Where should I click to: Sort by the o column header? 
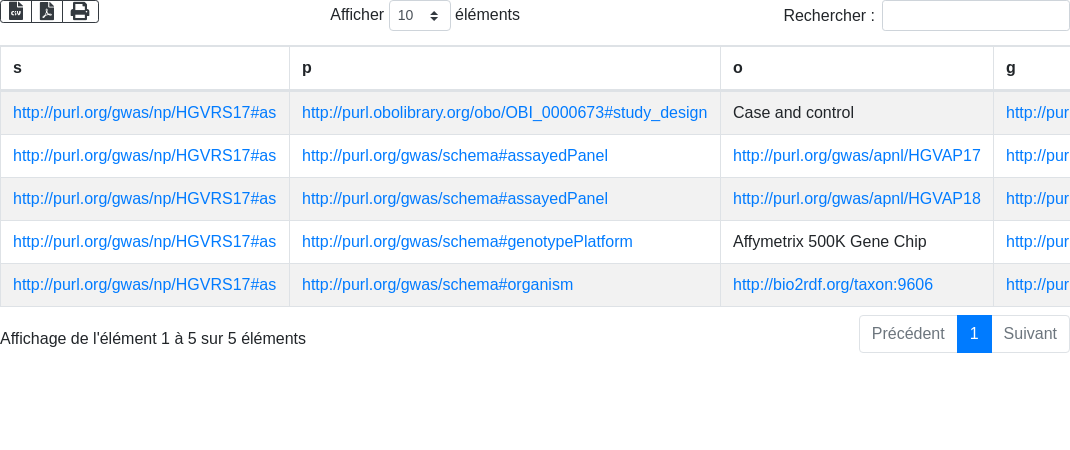click(x=856, y=68)
